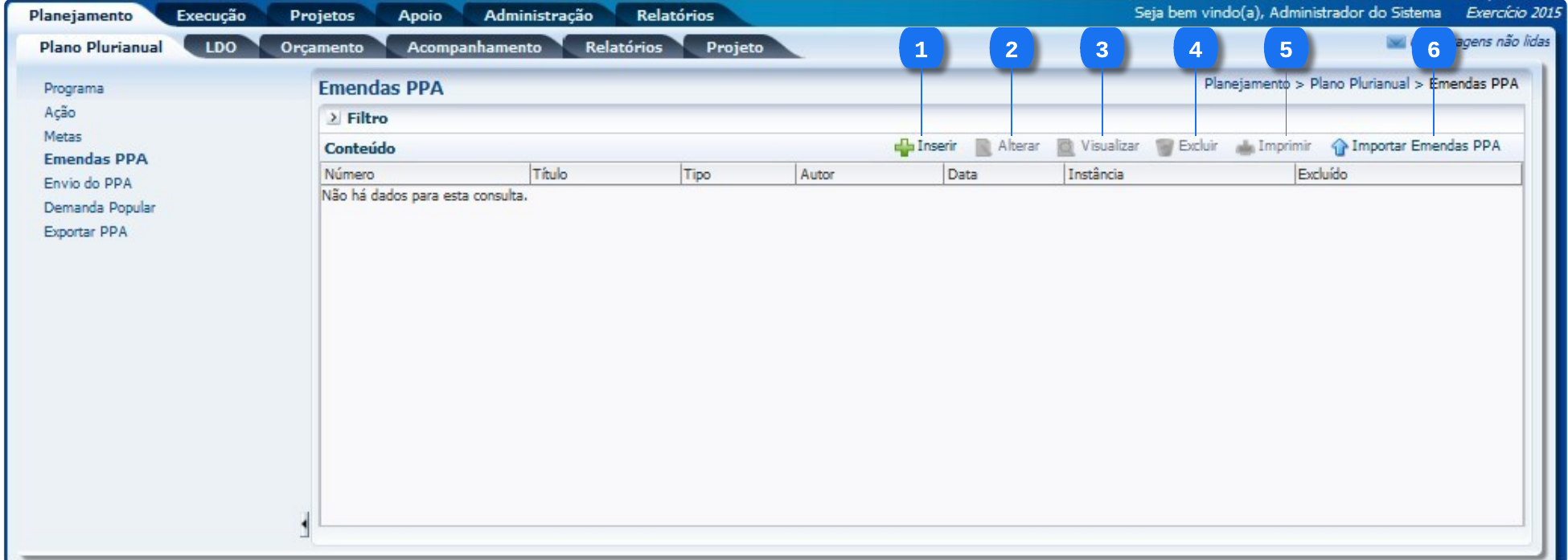Switch to the Execução main tab
1568x560 pixels.
click(x=211, y=15)
